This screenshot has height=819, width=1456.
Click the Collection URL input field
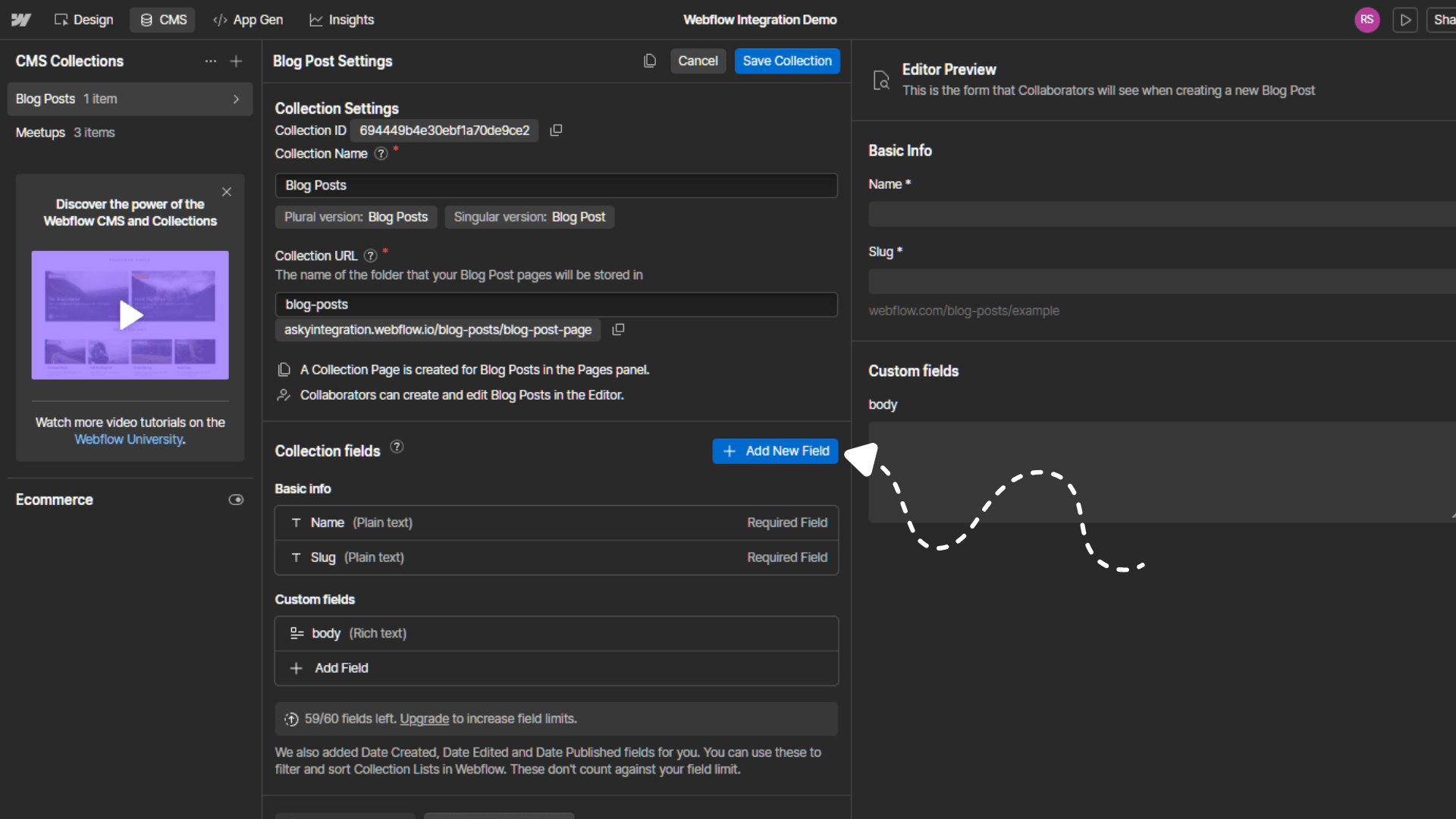(x=556, y=304)
